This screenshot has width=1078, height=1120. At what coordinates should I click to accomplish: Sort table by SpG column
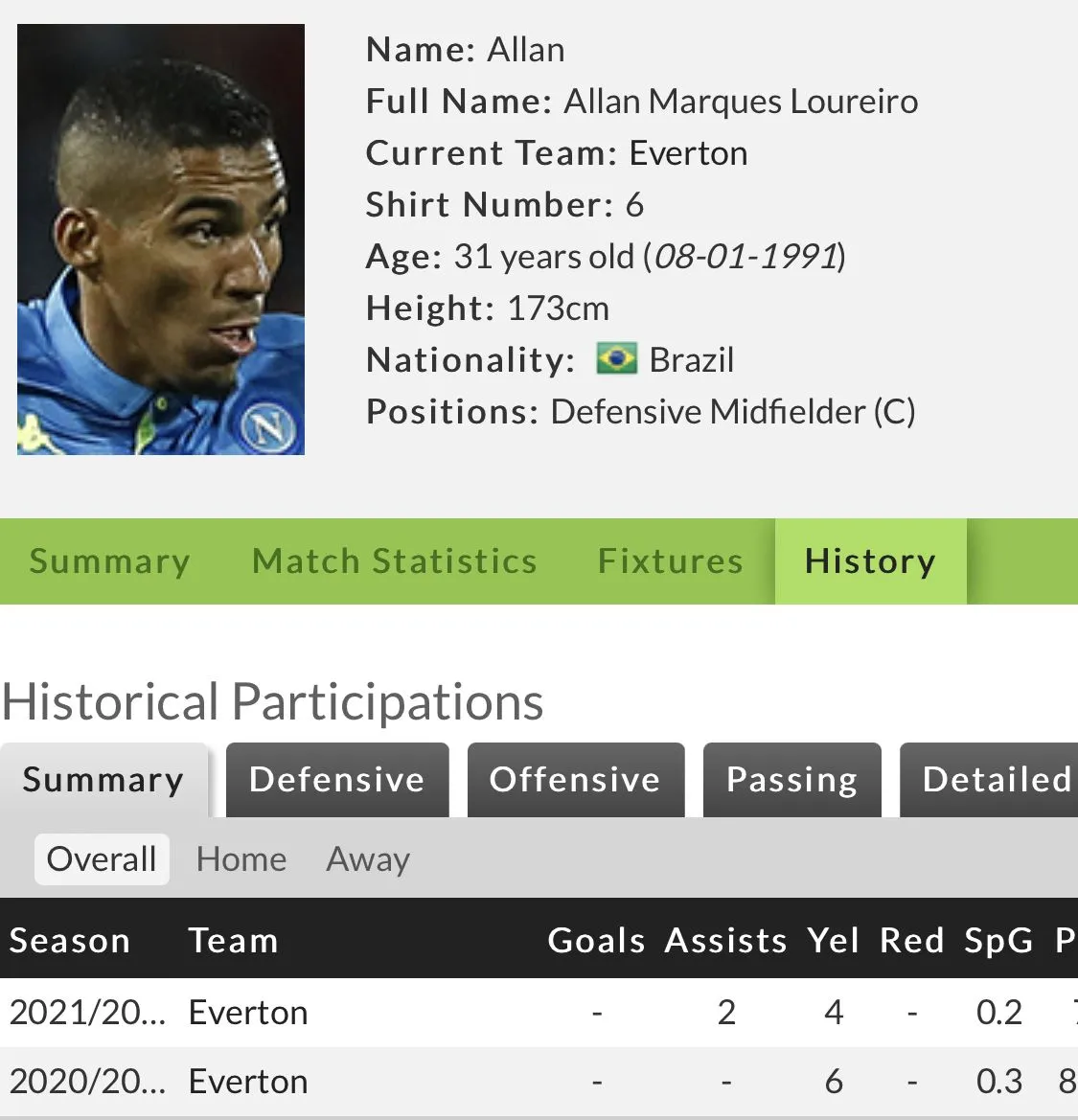(x=998, y=941)
